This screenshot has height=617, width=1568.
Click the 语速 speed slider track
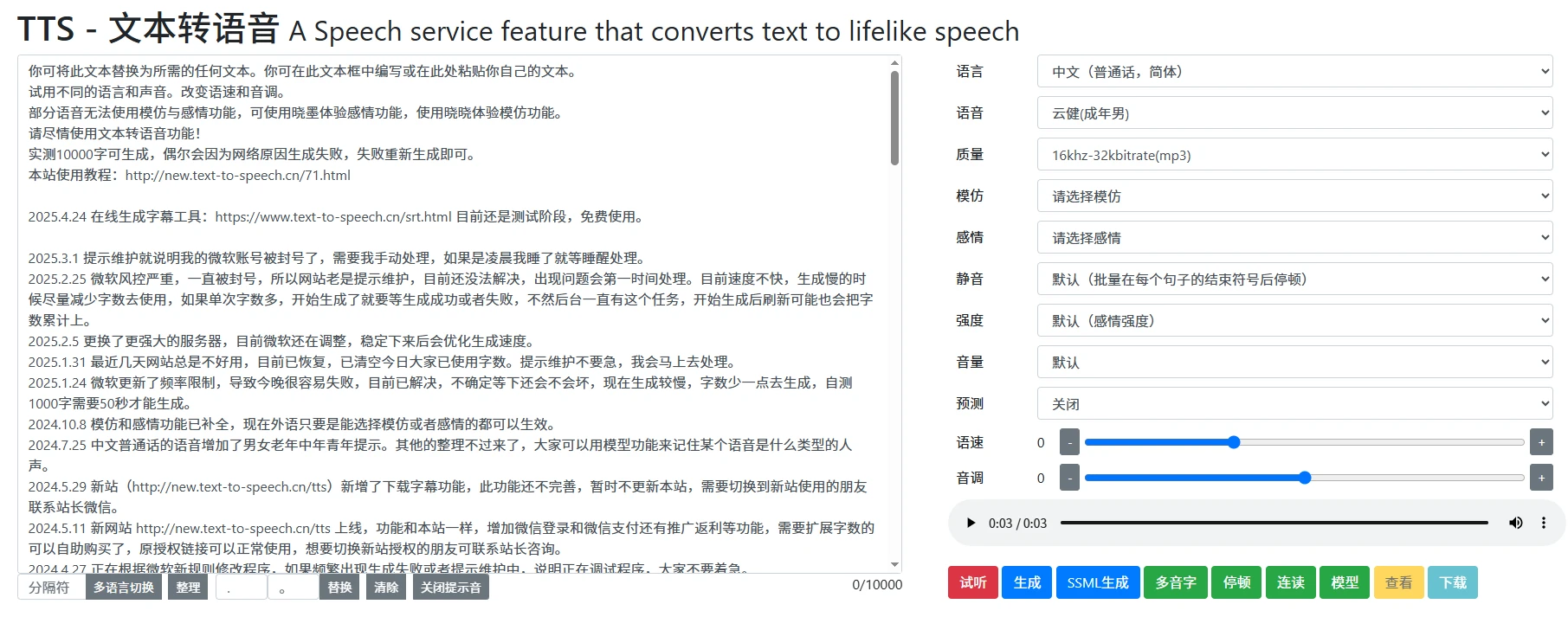1303,442
